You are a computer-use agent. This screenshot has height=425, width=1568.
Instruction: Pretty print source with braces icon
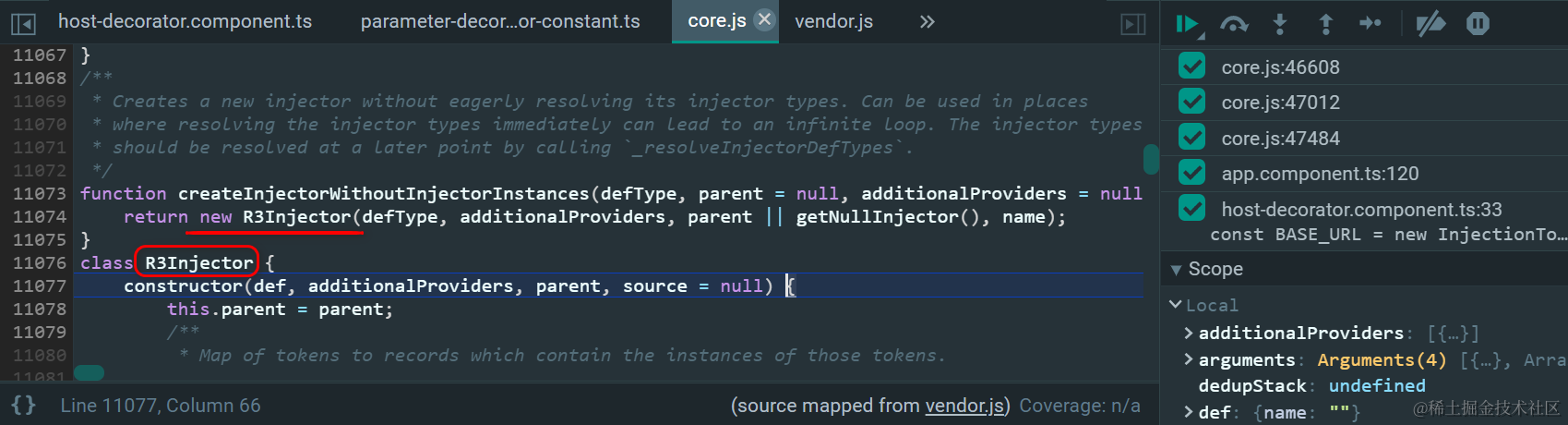(24, 405)
